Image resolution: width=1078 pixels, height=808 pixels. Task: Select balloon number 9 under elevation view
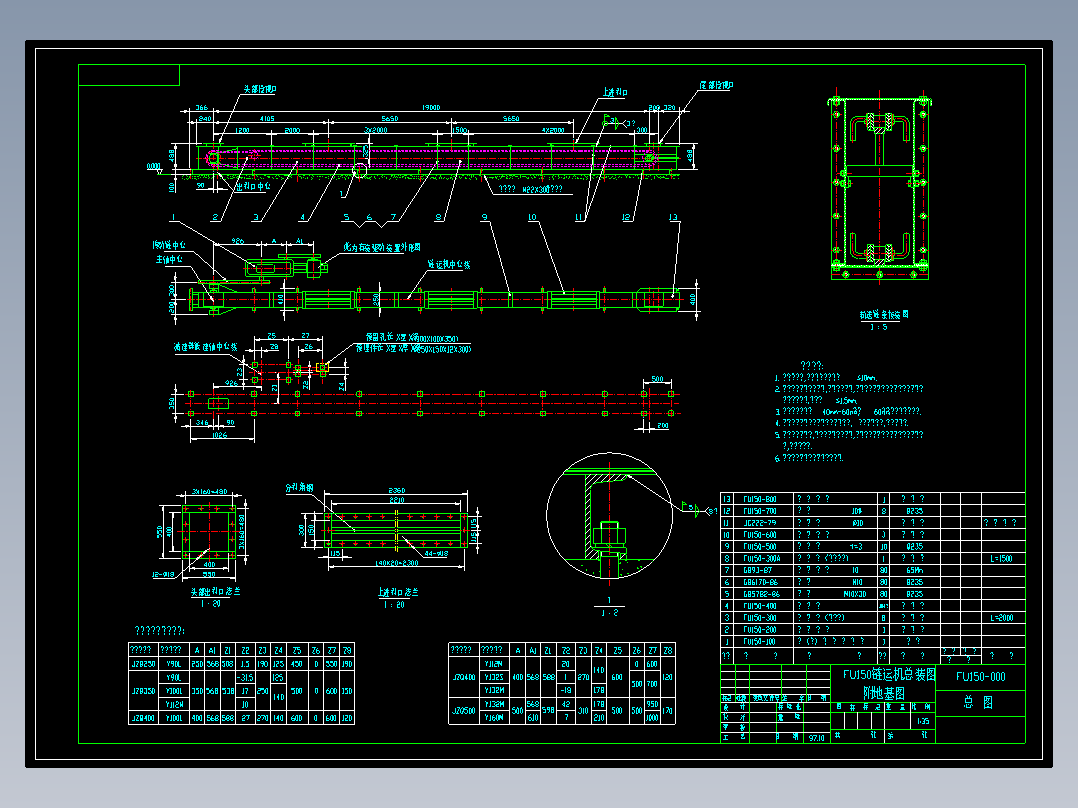click(x=485, y=217)
